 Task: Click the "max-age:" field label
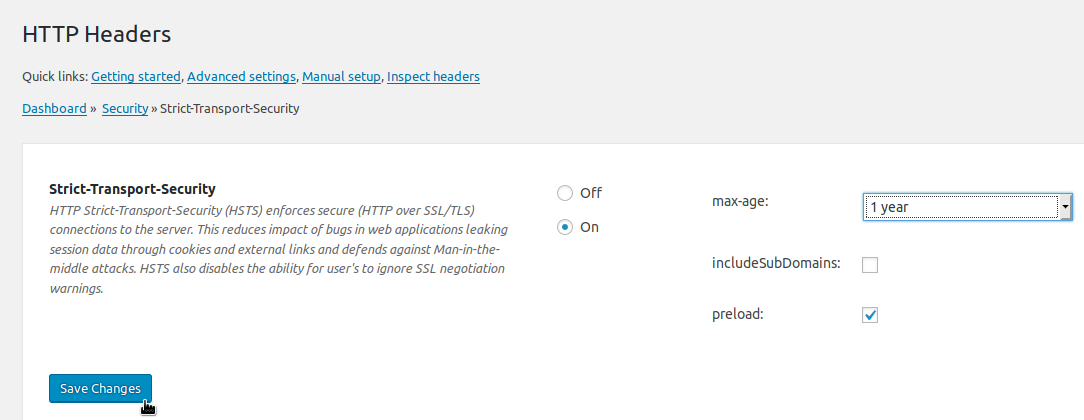pyautogui.click(x=739, y=201)
